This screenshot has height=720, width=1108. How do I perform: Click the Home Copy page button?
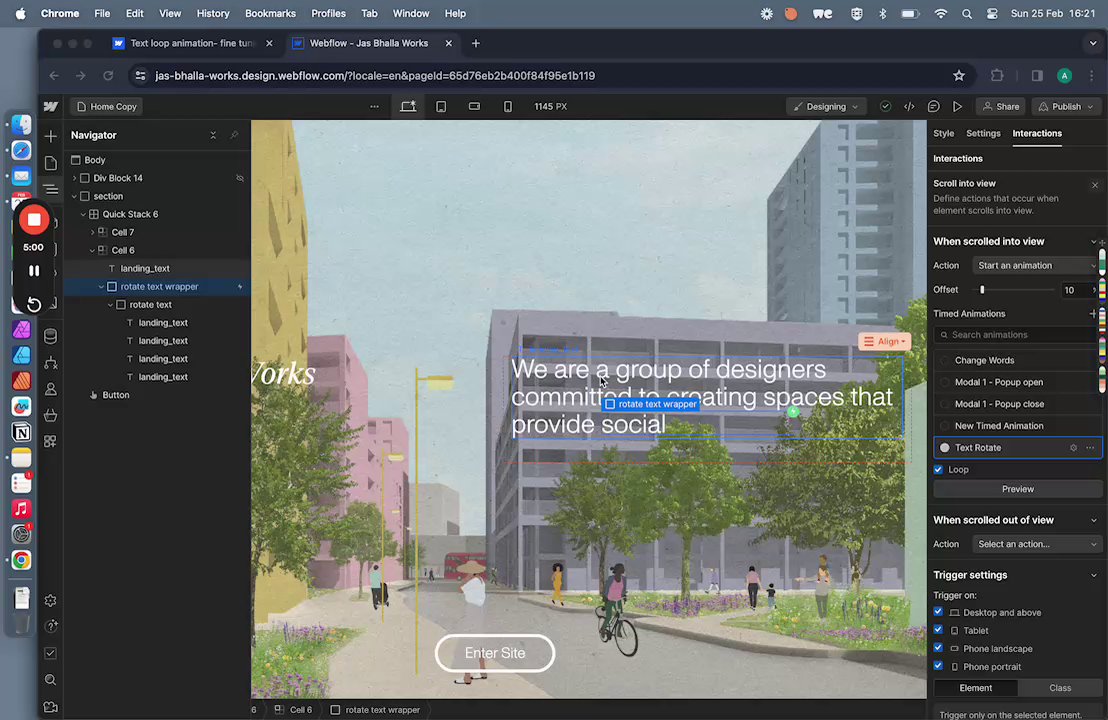(107, 107)
